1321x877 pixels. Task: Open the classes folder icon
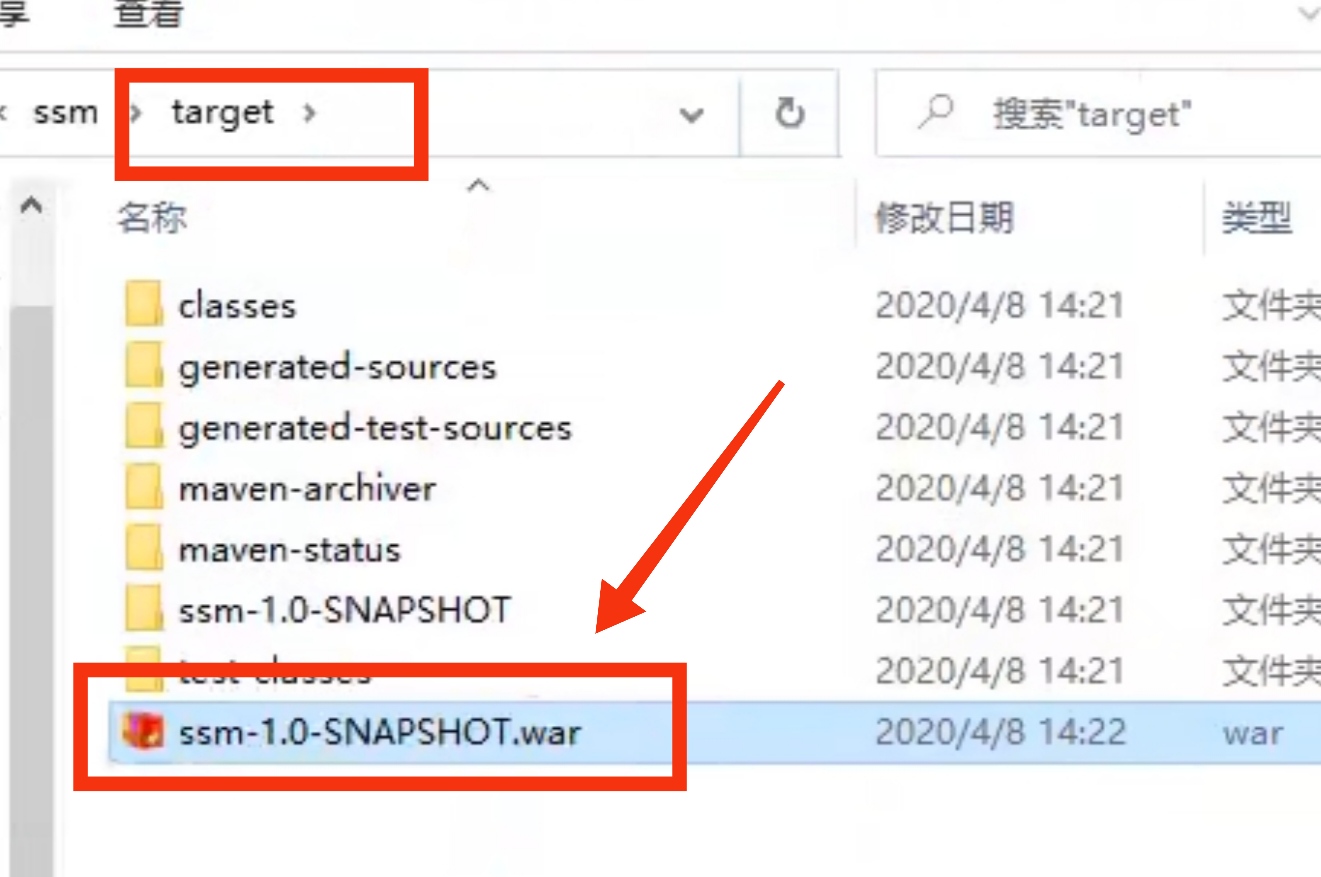click(x=144, y=305)
